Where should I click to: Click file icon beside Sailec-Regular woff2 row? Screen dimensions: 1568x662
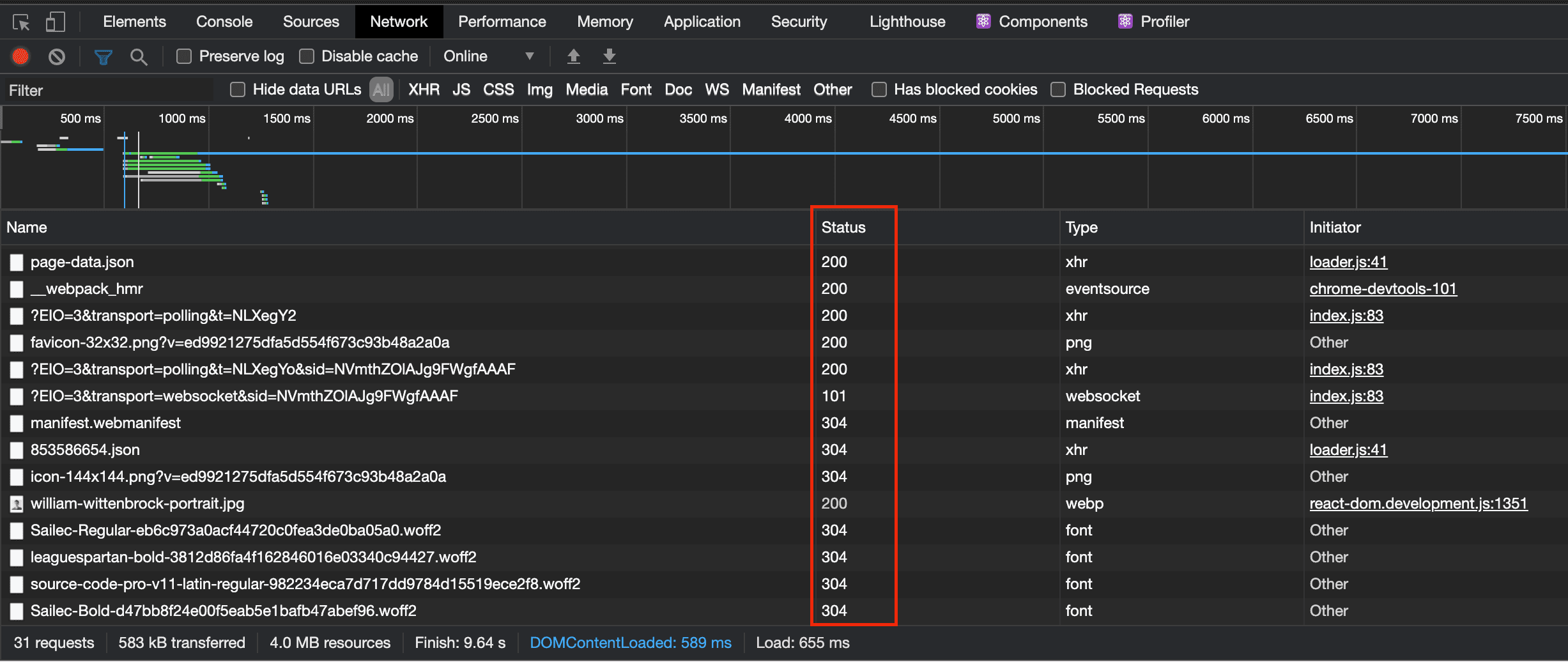click(17, 531)
